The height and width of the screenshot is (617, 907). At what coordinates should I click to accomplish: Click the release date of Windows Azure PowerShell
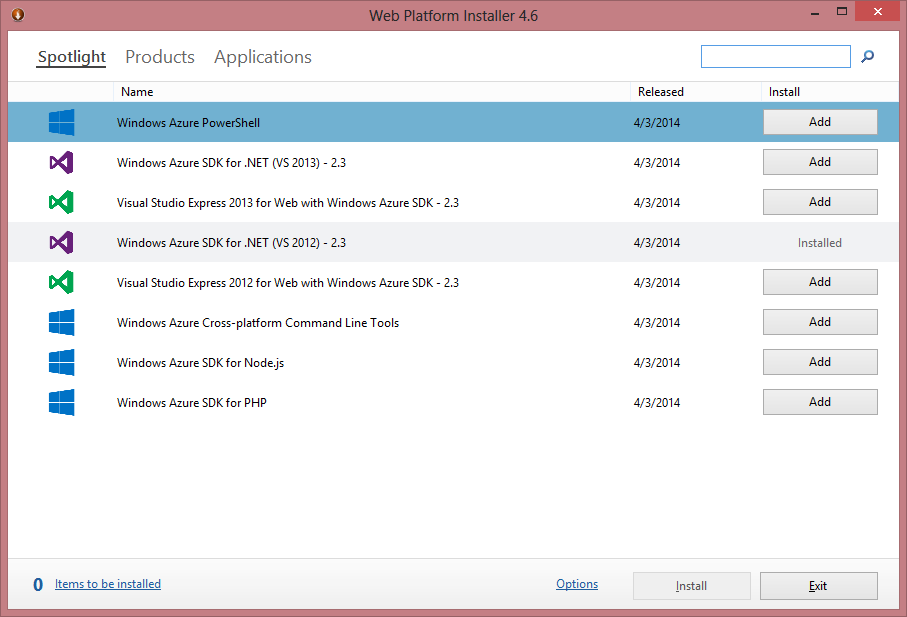657,123
